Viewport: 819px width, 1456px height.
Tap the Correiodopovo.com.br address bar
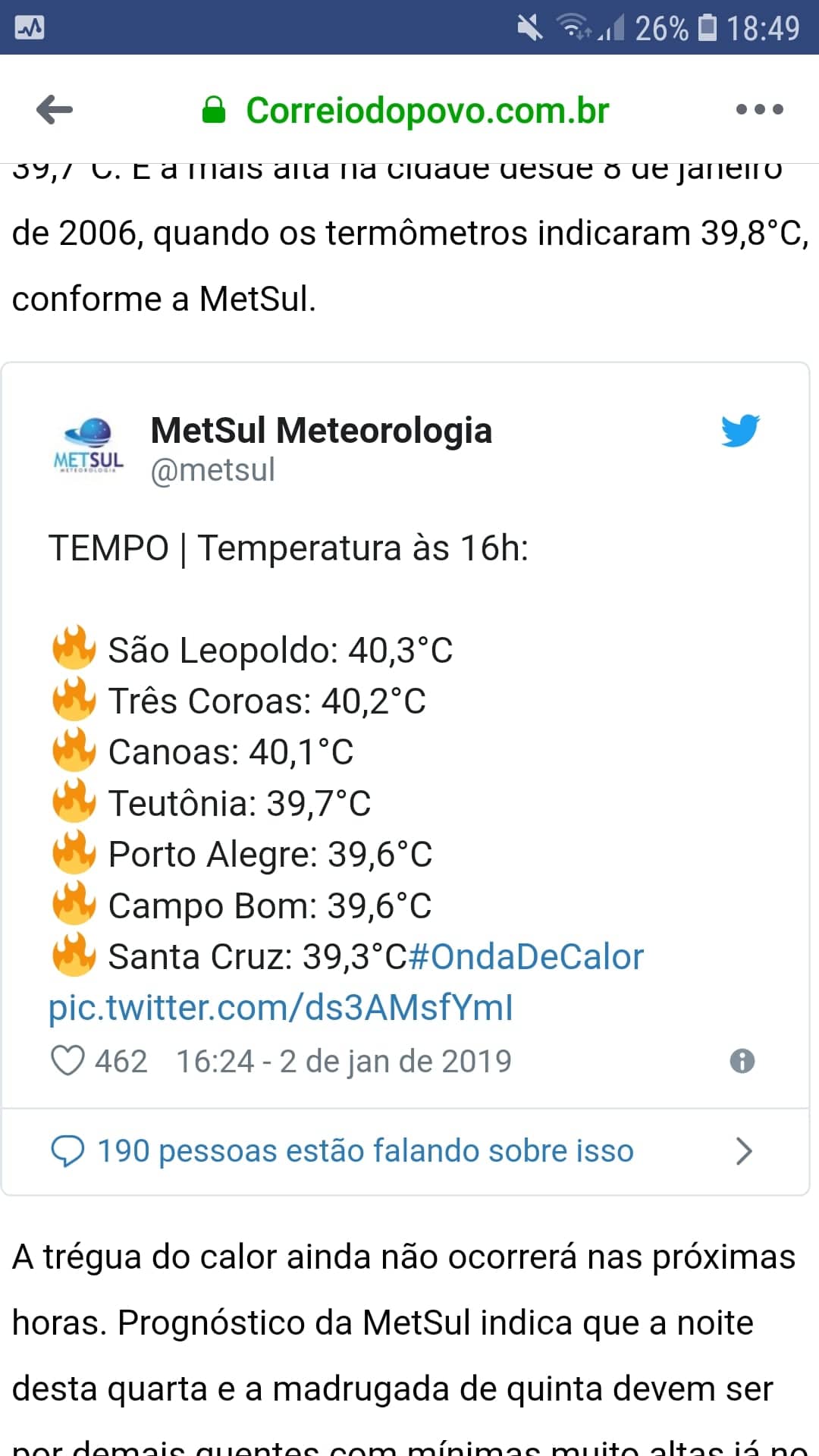(428, 111)
